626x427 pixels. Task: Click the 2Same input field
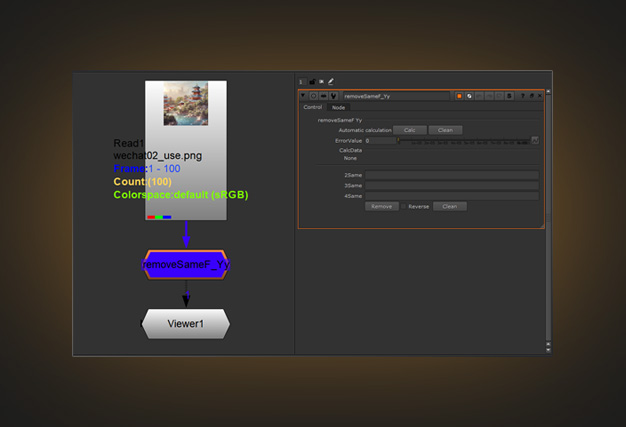tap(451, 175)
